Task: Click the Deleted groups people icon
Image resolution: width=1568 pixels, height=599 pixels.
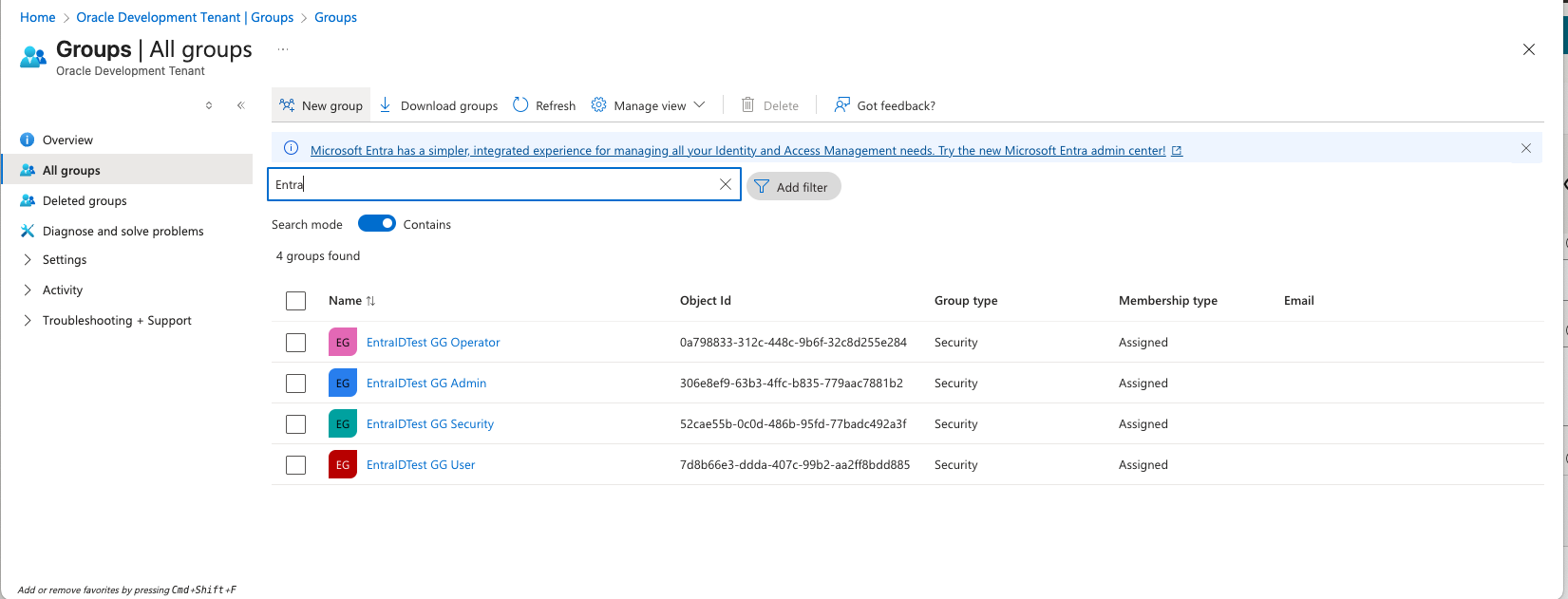Action: point(28,200)
